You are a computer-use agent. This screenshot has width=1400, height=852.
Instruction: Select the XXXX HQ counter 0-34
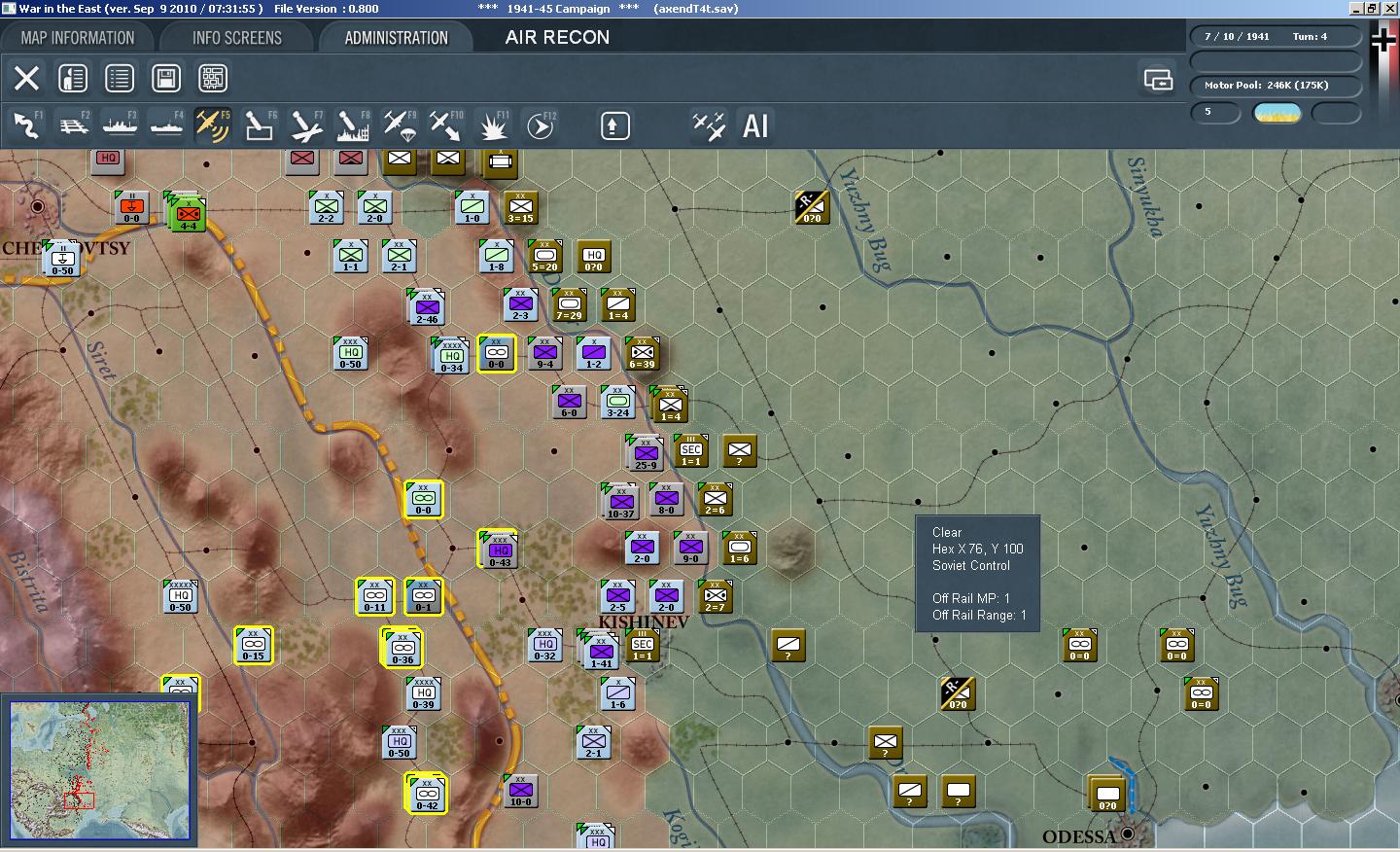click(451, 356)
